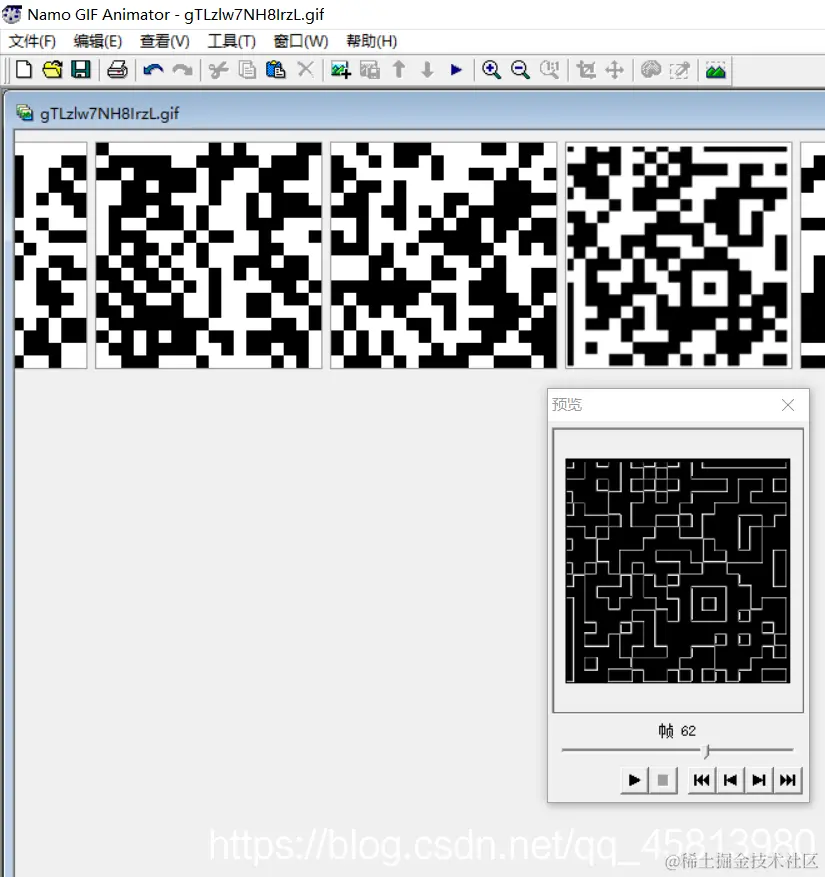Viewport: 825px width, 877px height.
Task: Click the Optimize palette icon
Action: coord(650,70)
